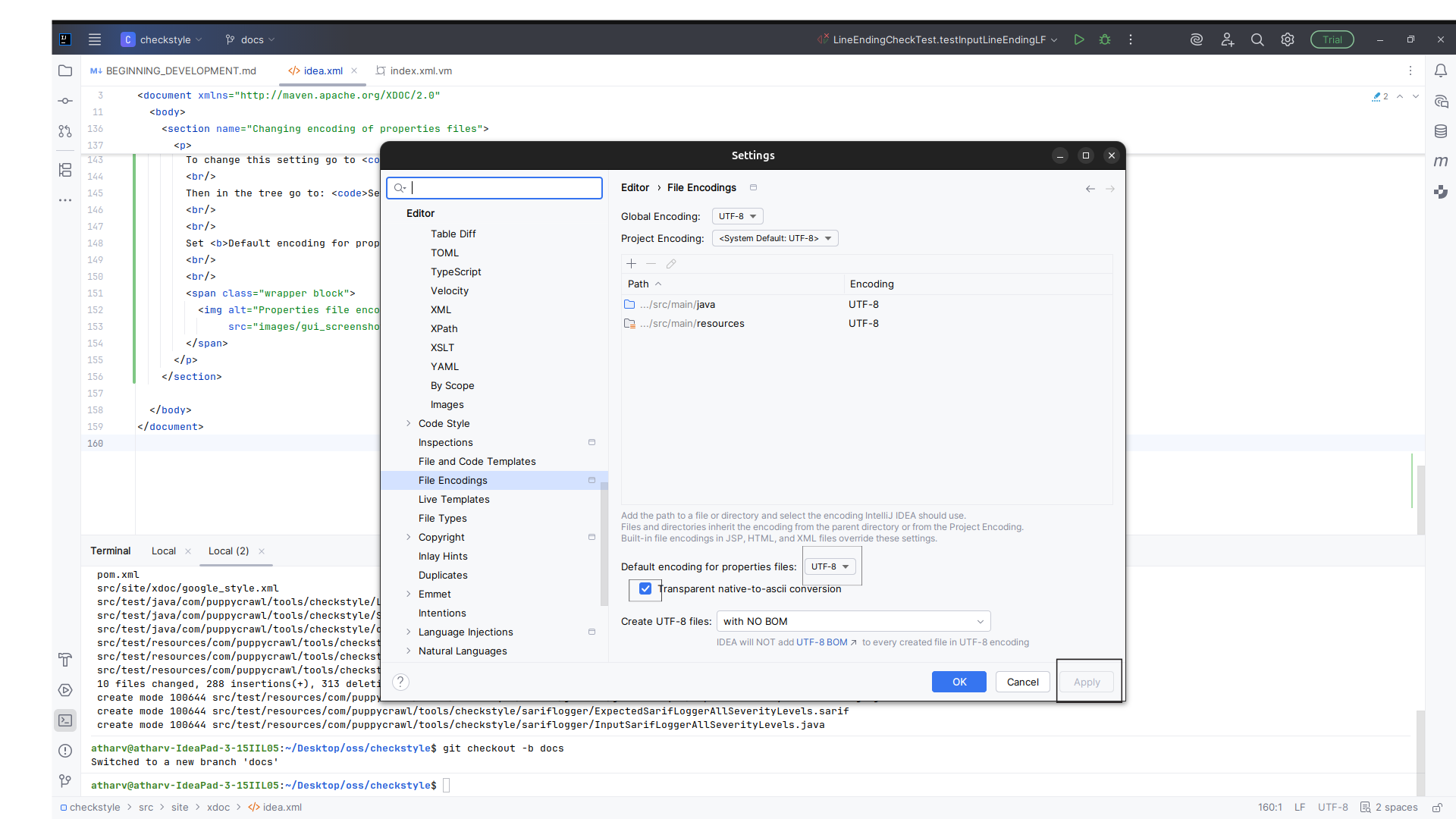The image size is (1456, 819).
Task: Open the Database tool window
Action: point(1442,131)
